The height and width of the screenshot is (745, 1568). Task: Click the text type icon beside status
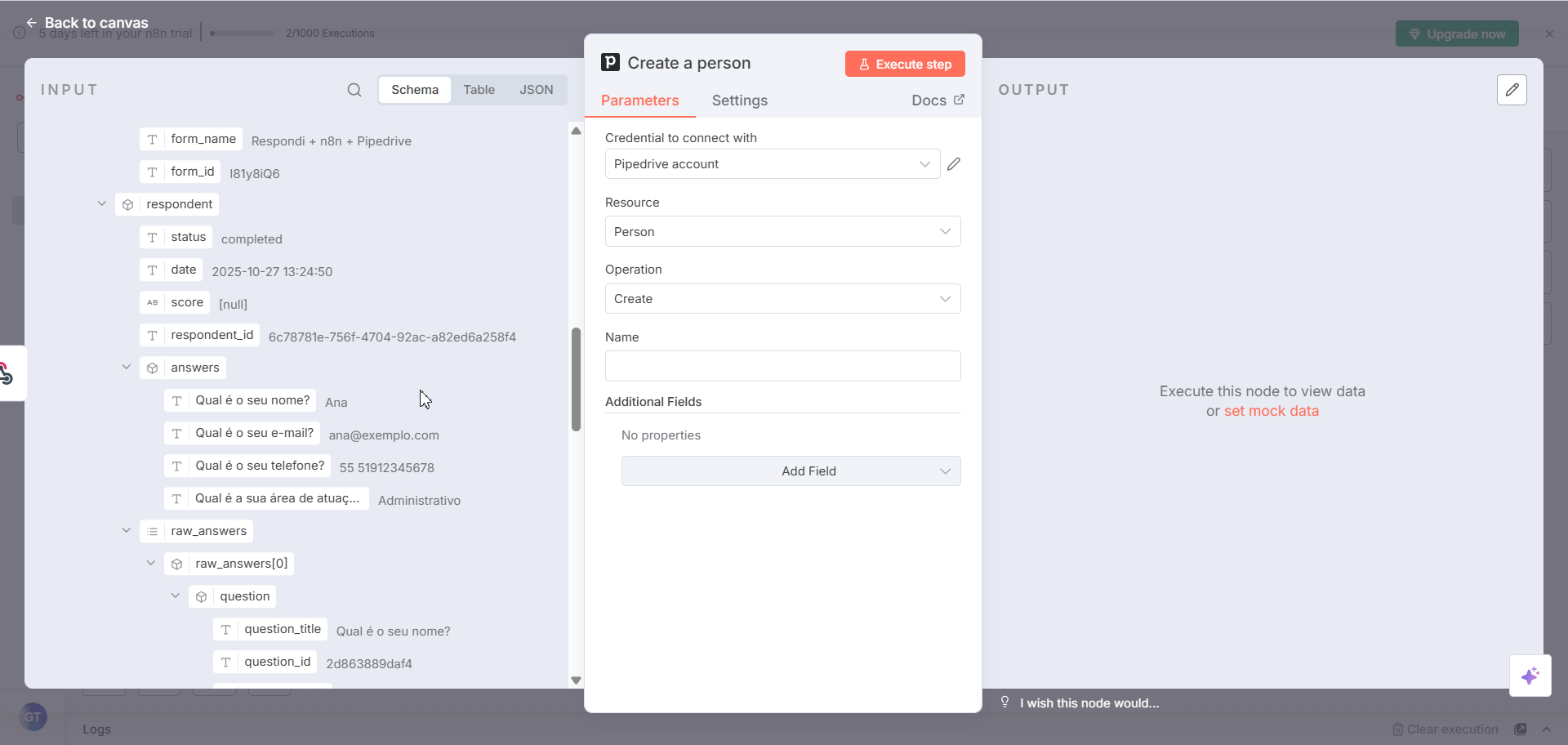coord(153,237)
